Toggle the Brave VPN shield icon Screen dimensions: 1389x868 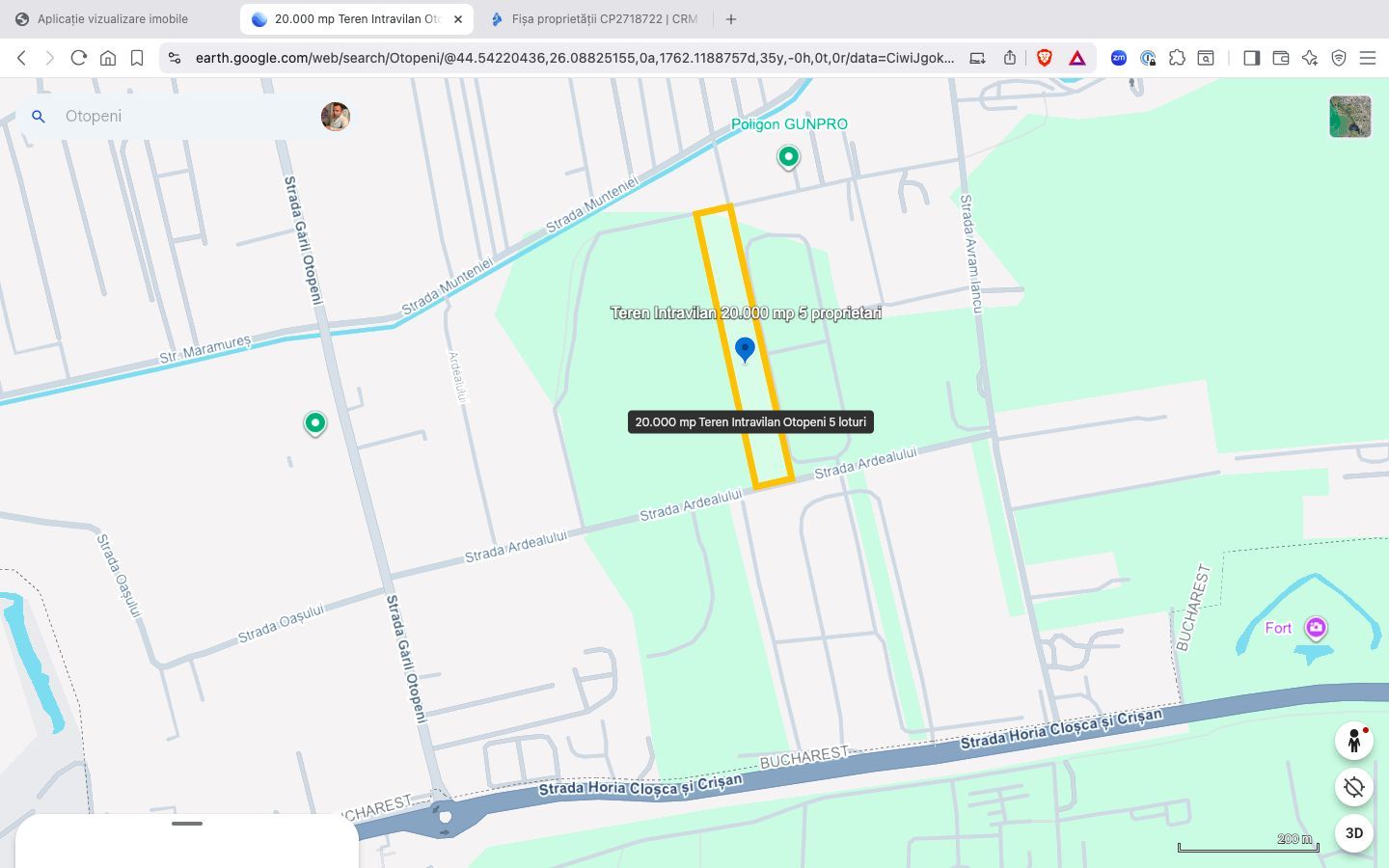tap(1339, 58)
